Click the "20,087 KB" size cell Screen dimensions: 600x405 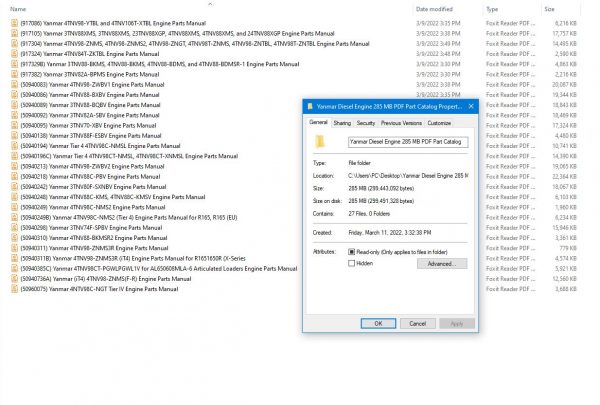click(x=565, y=85)
